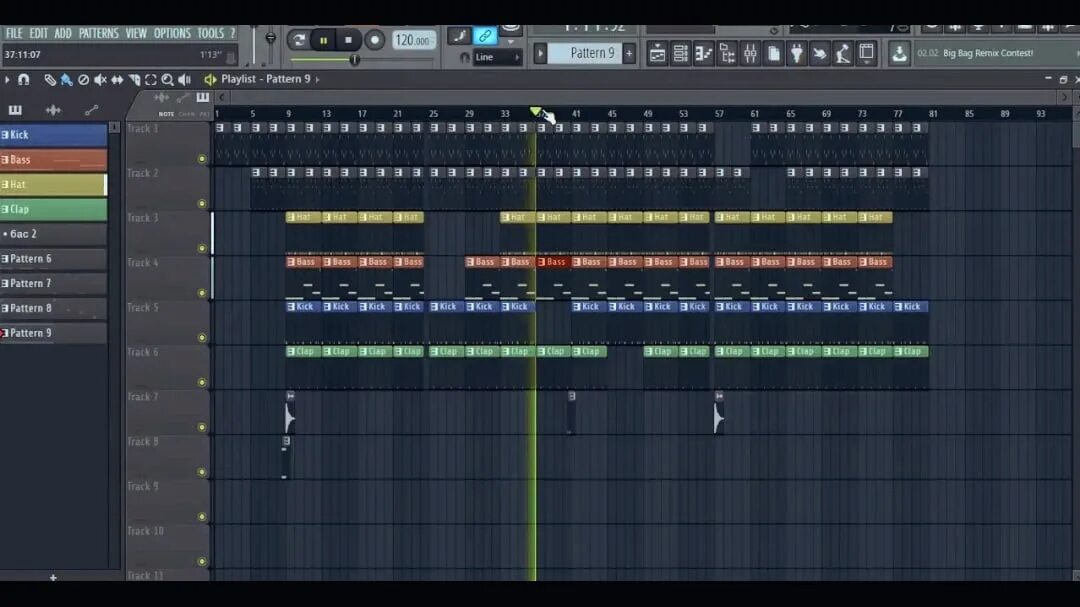Mute Track 7 using its green dot

(x=202, y=427)
